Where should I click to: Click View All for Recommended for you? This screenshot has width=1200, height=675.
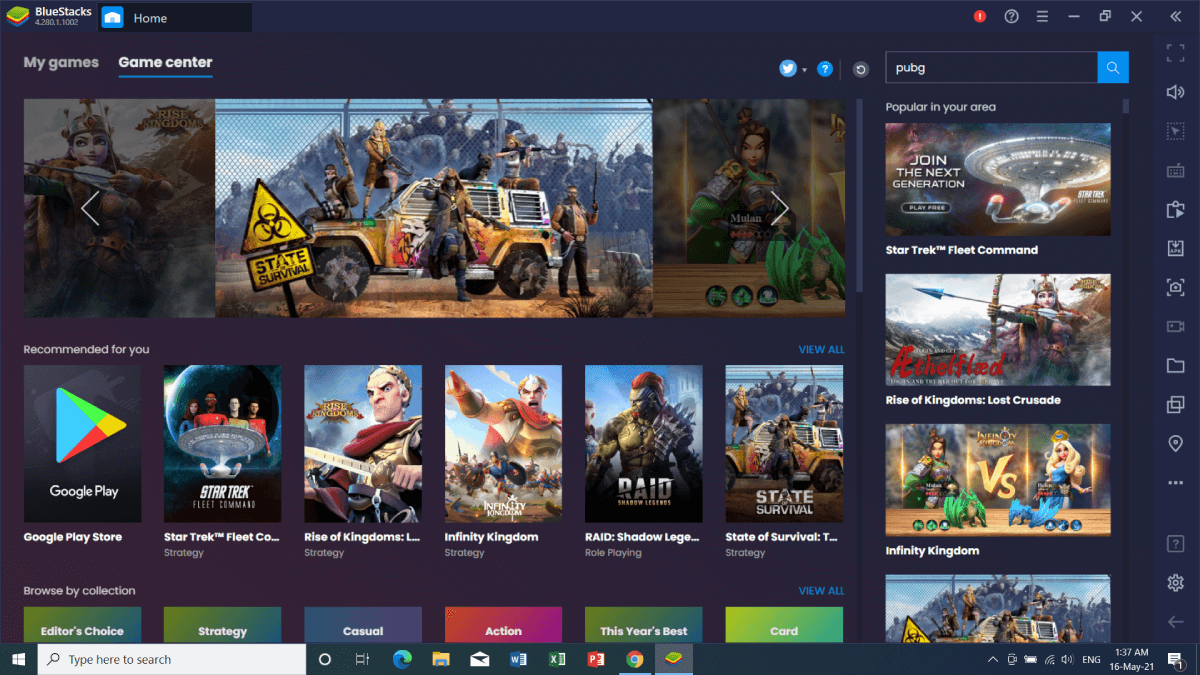(x=821, y=349)
